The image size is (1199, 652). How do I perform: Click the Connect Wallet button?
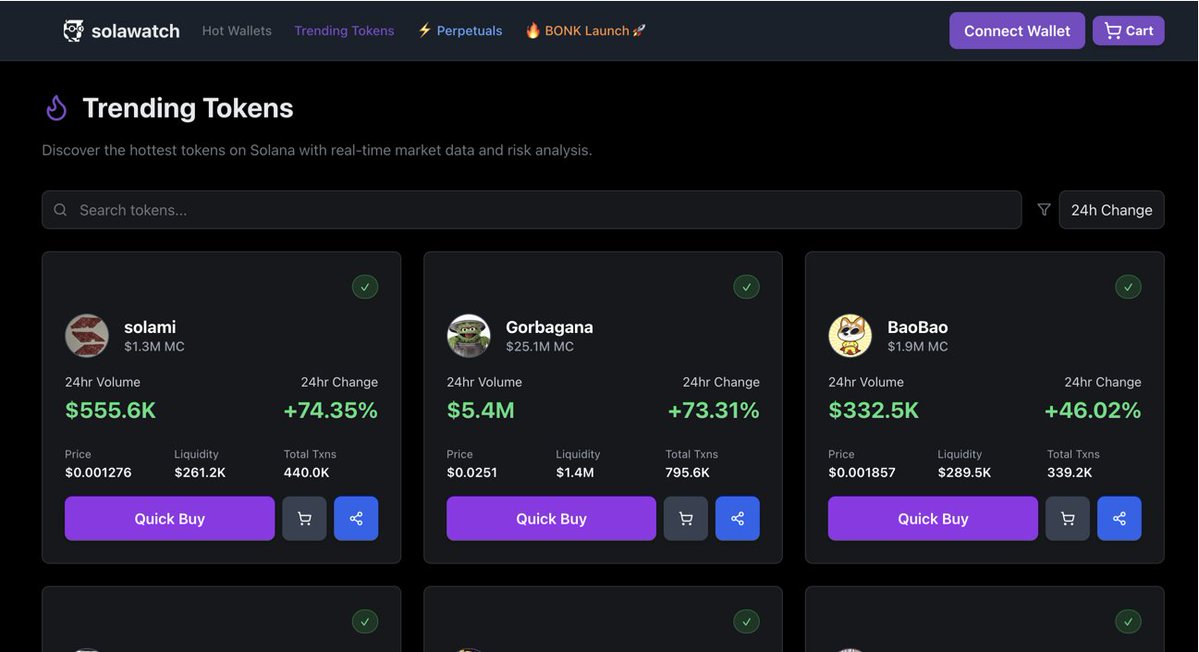(x=1016, y=31)
